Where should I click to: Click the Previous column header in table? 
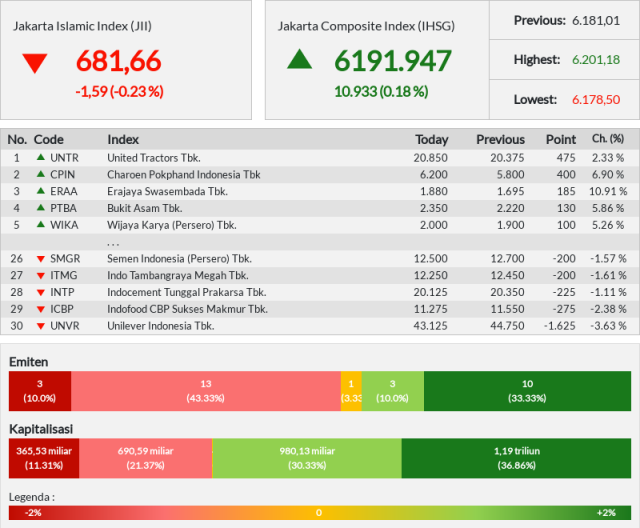point(500,140)
